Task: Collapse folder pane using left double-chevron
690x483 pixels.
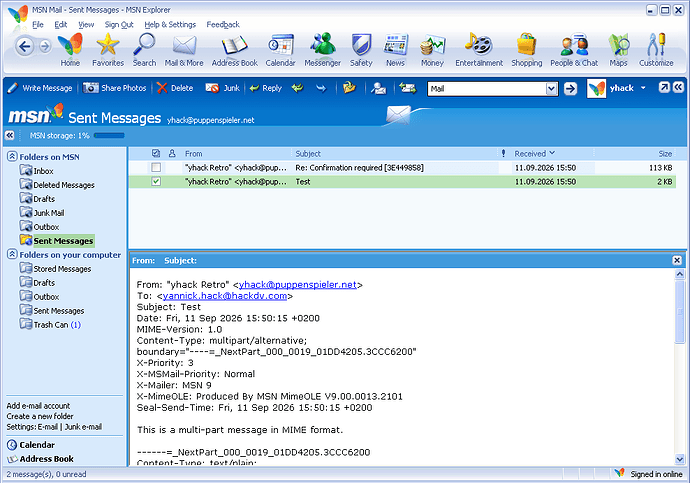Action: tap(10, 135)
